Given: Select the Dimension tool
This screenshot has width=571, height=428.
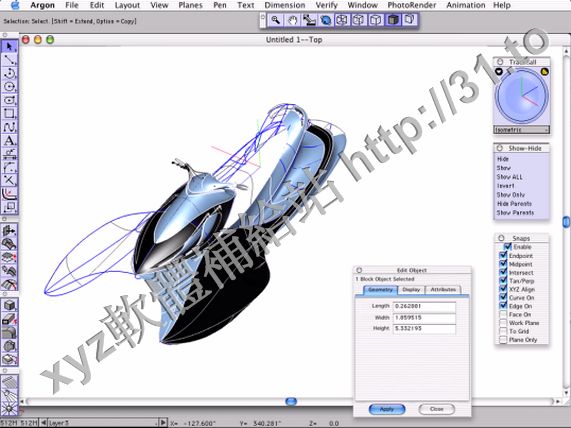Looking at the screenshot, I should (x=9, y=154).
